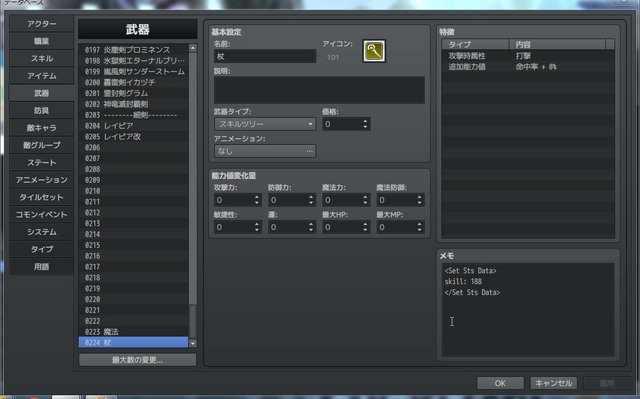Adjust the 攻撃力 spinner
The height and width of the screenshot is (399, 640).
257,200
